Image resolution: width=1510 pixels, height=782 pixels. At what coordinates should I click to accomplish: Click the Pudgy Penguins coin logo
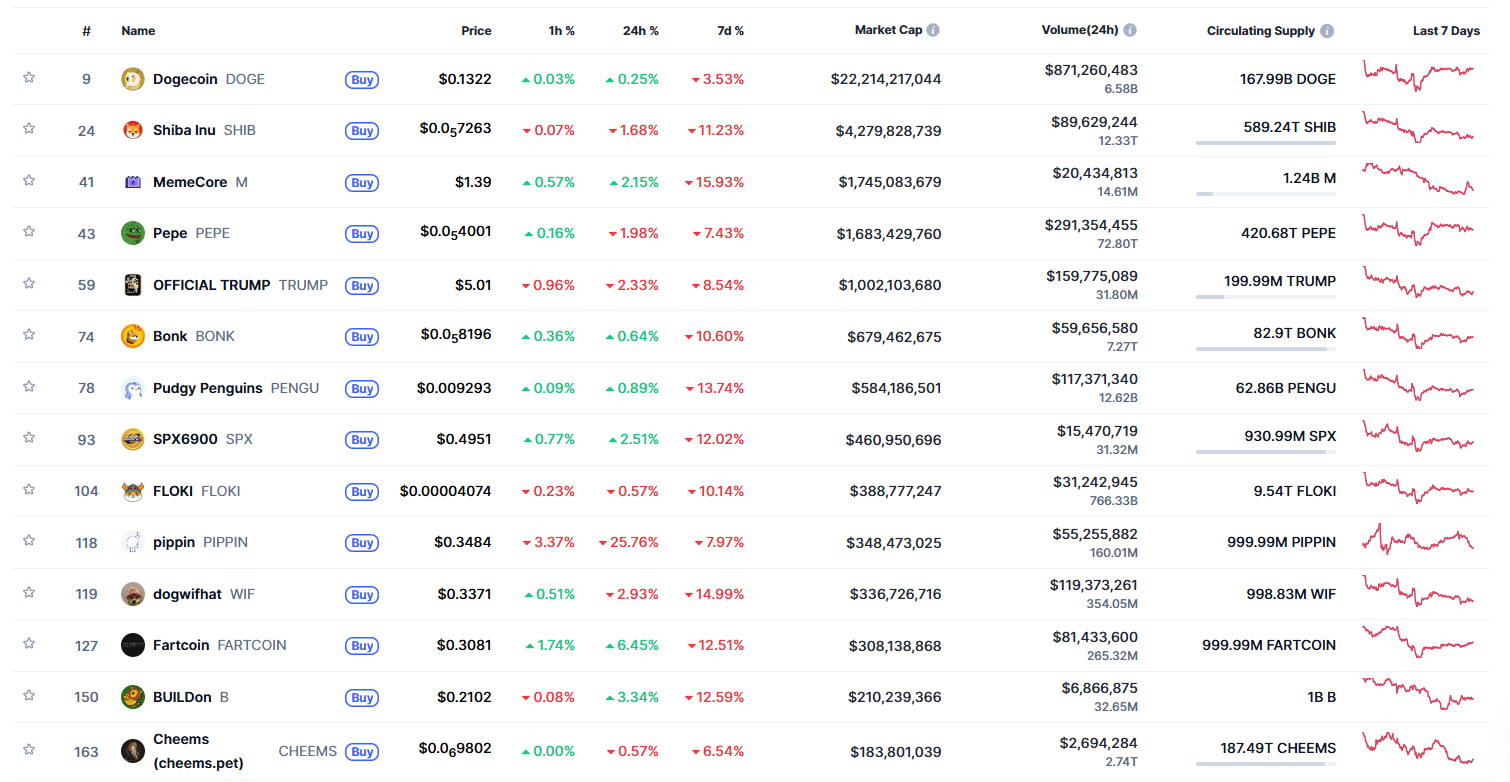[131, 388]
